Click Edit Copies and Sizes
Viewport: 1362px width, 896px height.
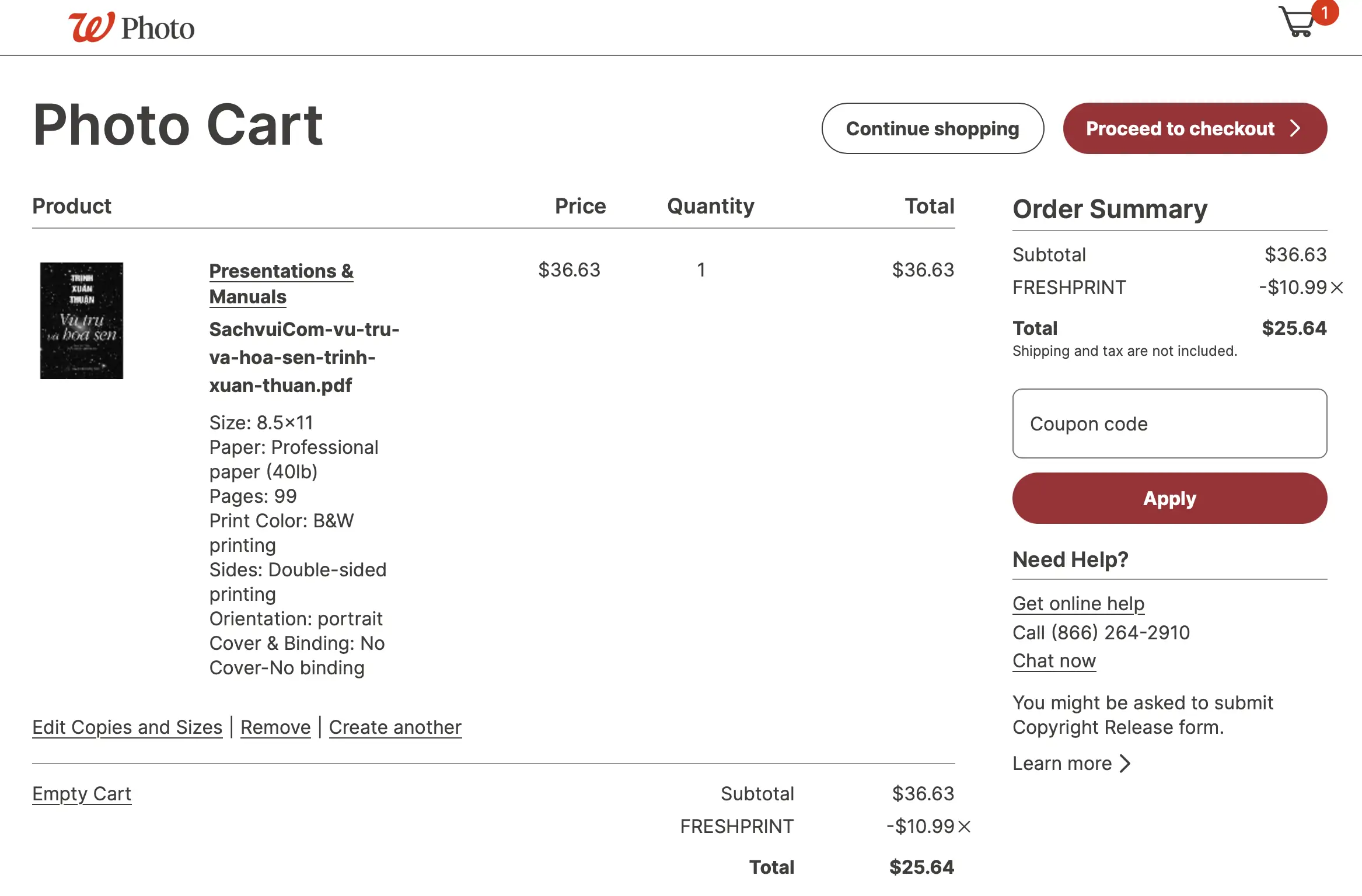click(x=127, y=727)
